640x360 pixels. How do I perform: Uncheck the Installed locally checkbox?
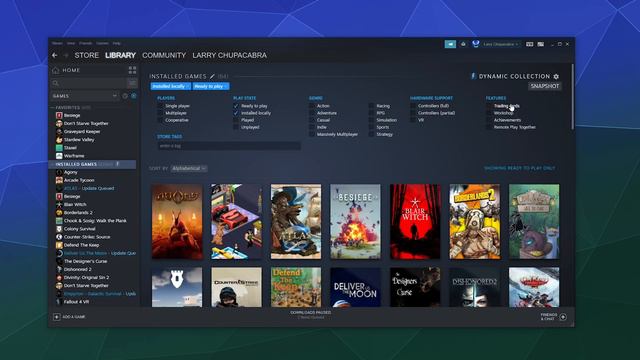[236, 113]
